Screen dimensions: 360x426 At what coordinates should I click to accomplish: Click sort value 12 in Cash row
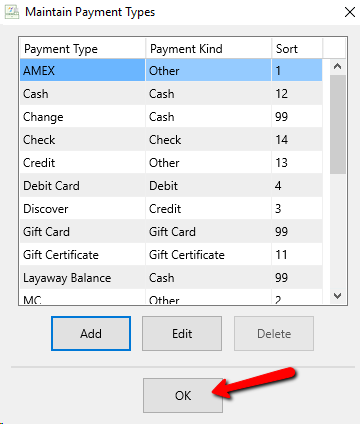297,94
